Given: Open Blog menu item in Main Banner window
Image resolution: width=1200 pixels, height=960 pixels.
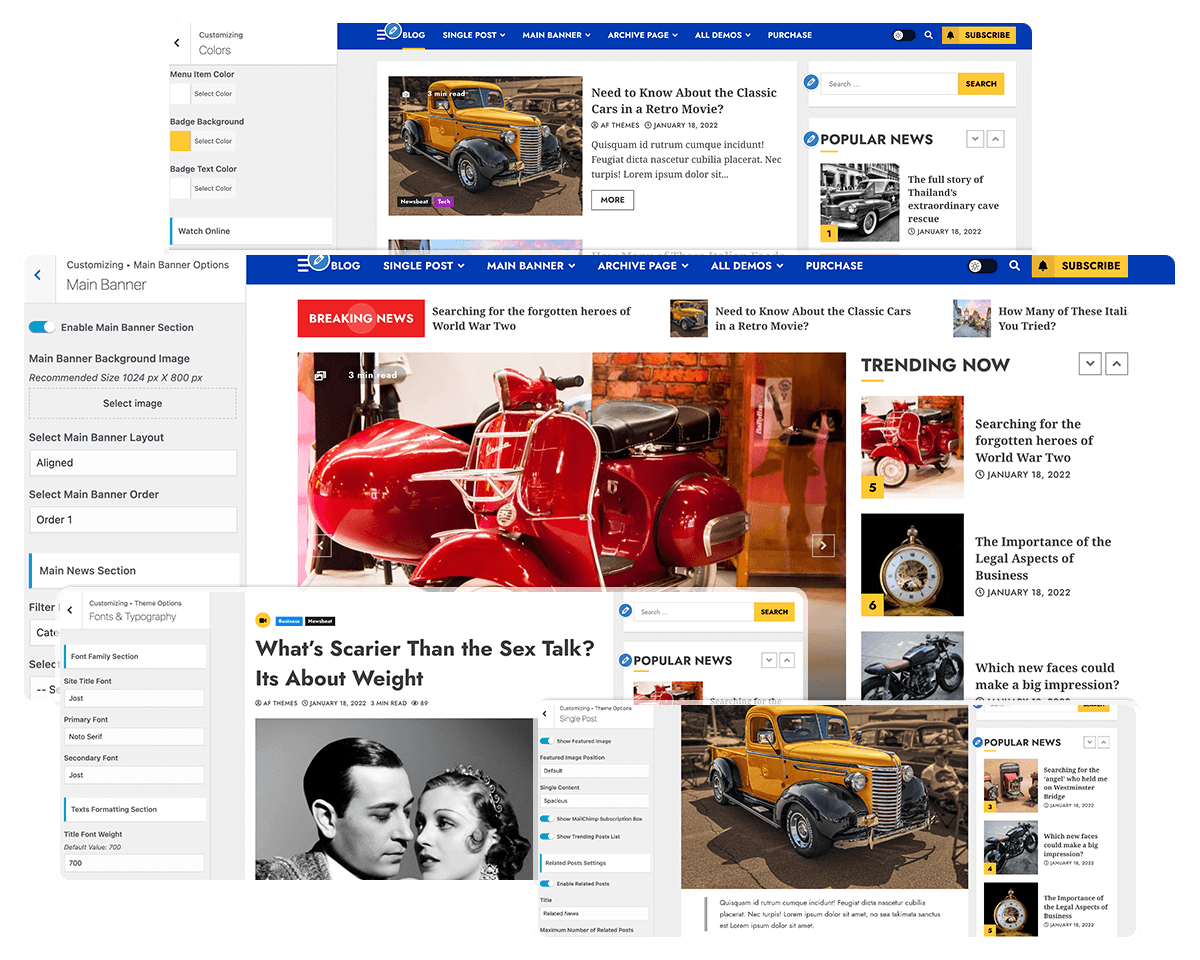Looking at the screenshot, I should [x=345, y=266].
